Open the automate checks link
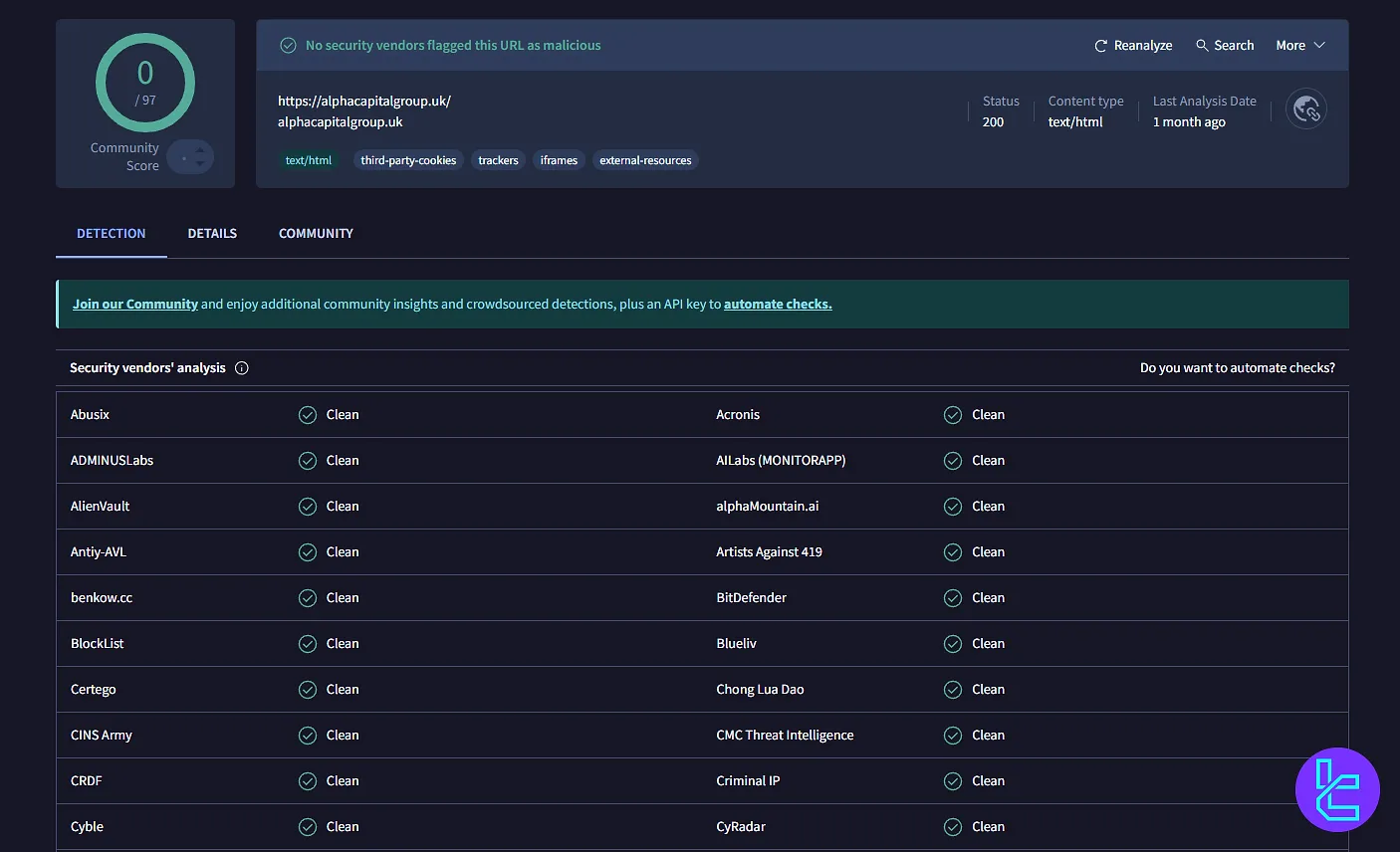Viewport: 1400px width, 852px height. pyautogui.click(x=778, y=304)
